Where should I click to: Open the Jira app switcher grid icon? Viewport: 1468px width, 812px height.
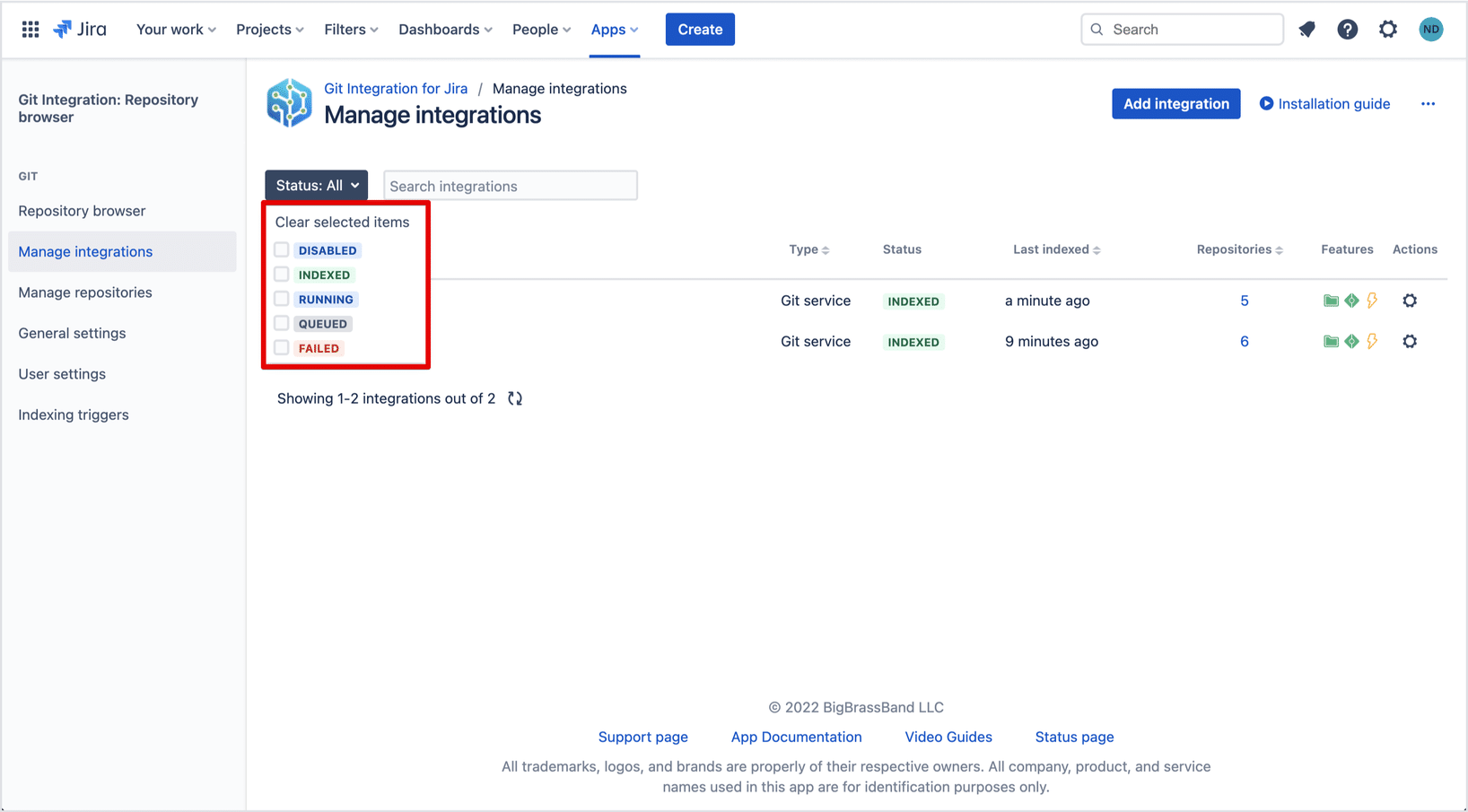(31, 30)
